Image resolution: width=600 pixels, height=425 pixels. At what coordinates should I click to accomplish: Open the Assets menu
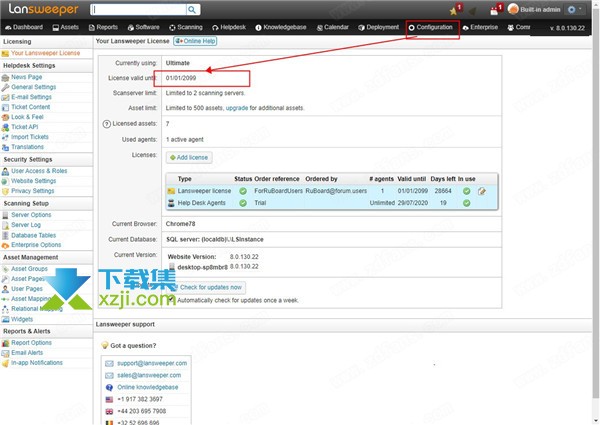65,27
